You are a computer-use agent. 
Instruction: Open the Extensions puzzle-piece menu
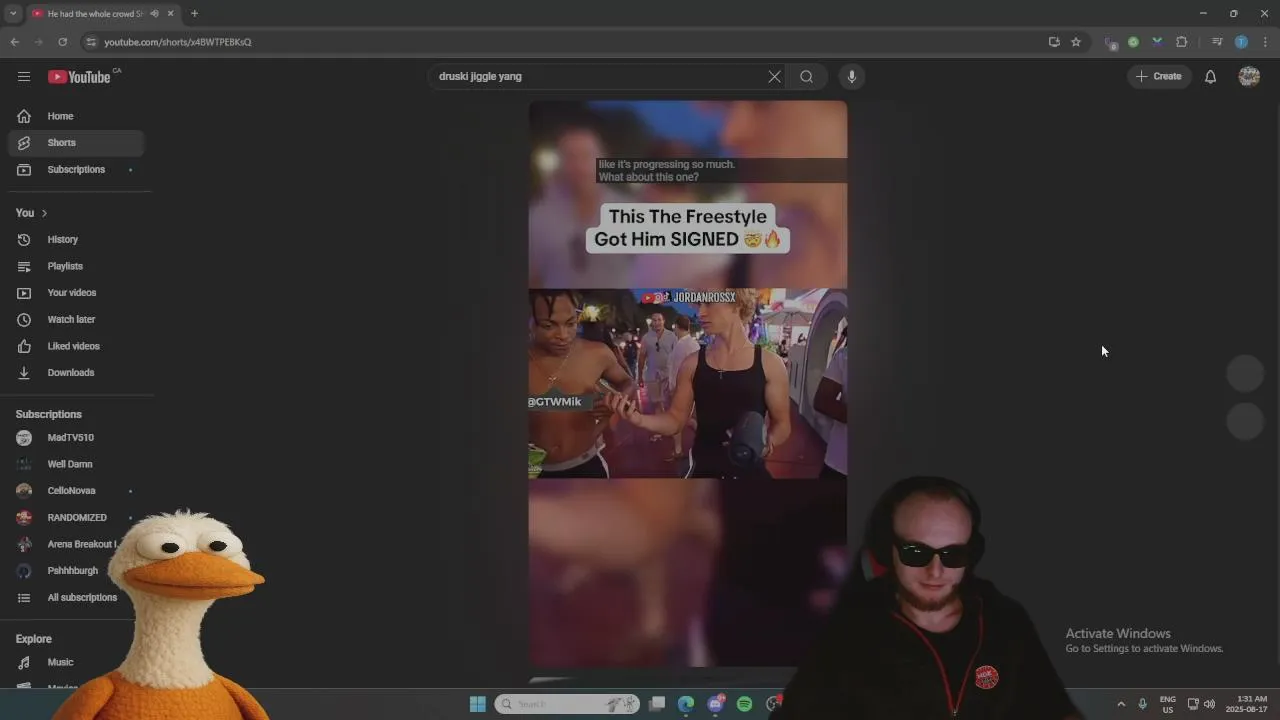coord(1181,42)
